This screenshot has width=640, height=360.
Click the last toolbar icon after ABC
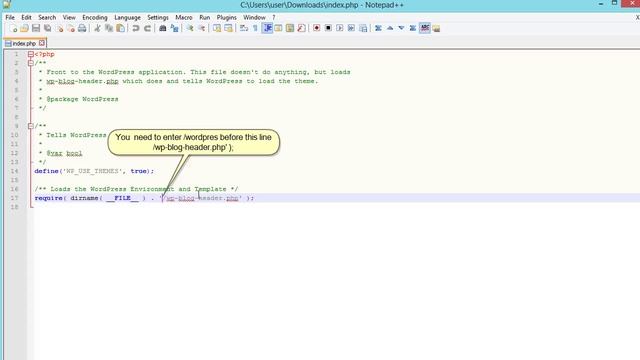point(436,28)
